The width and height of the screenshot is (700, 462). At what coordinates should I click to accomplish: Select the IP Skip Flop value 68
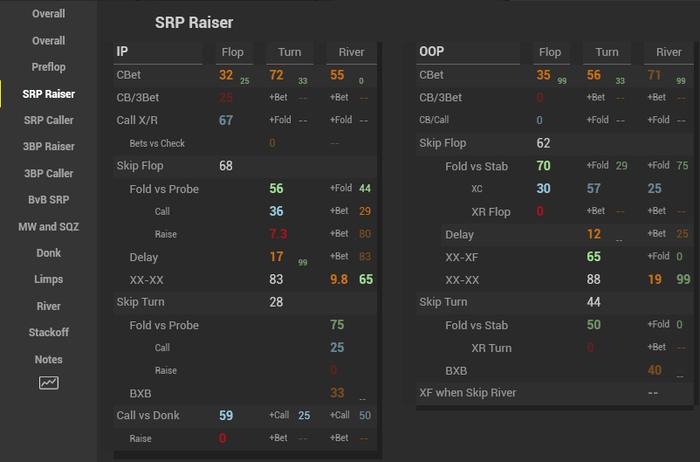coord(226,166)
